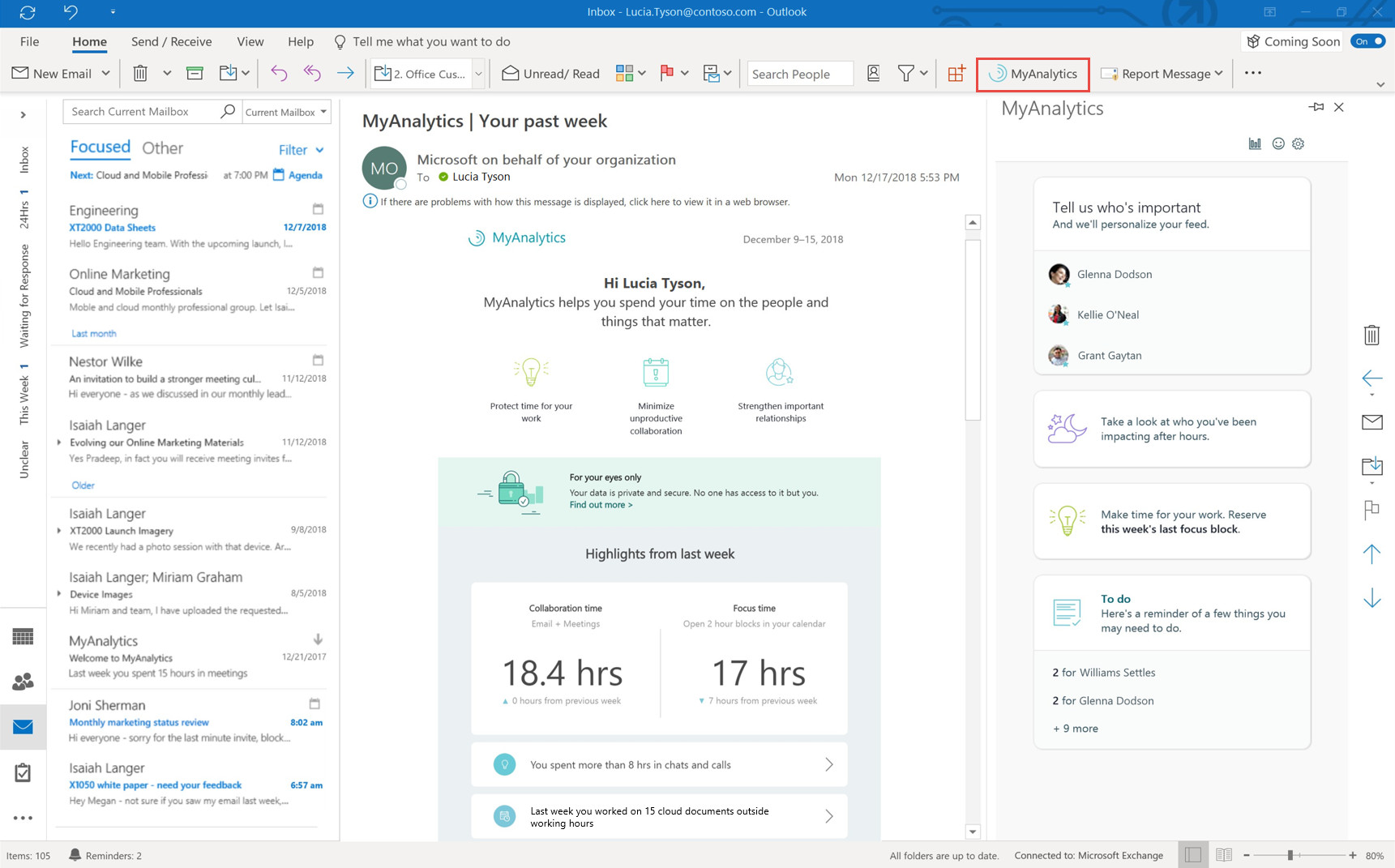Open the Address Book icon
1395x868 pixels.
[873, 74]
